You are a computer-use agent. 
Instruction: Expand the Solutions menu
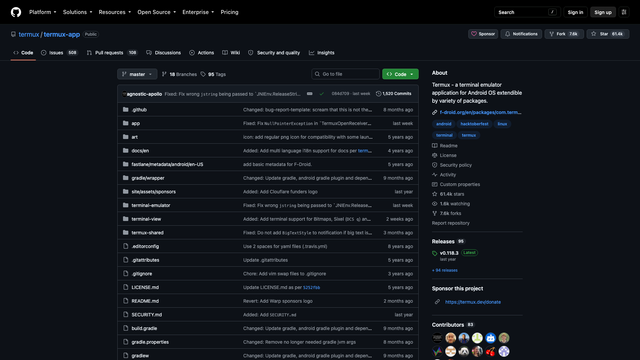pyautogui.click(x=78, y=12)
